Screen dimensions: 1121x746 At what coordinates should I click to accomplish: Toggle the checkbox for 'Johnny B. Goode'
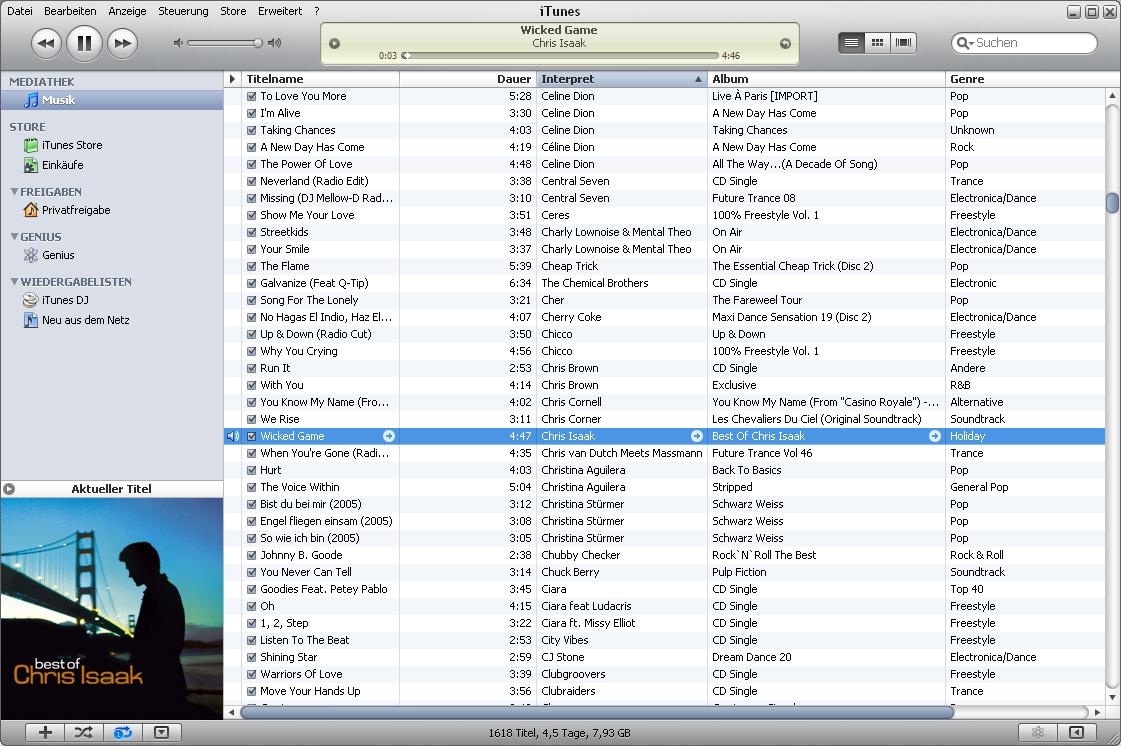pyautogui.click(x=252, y=556)
